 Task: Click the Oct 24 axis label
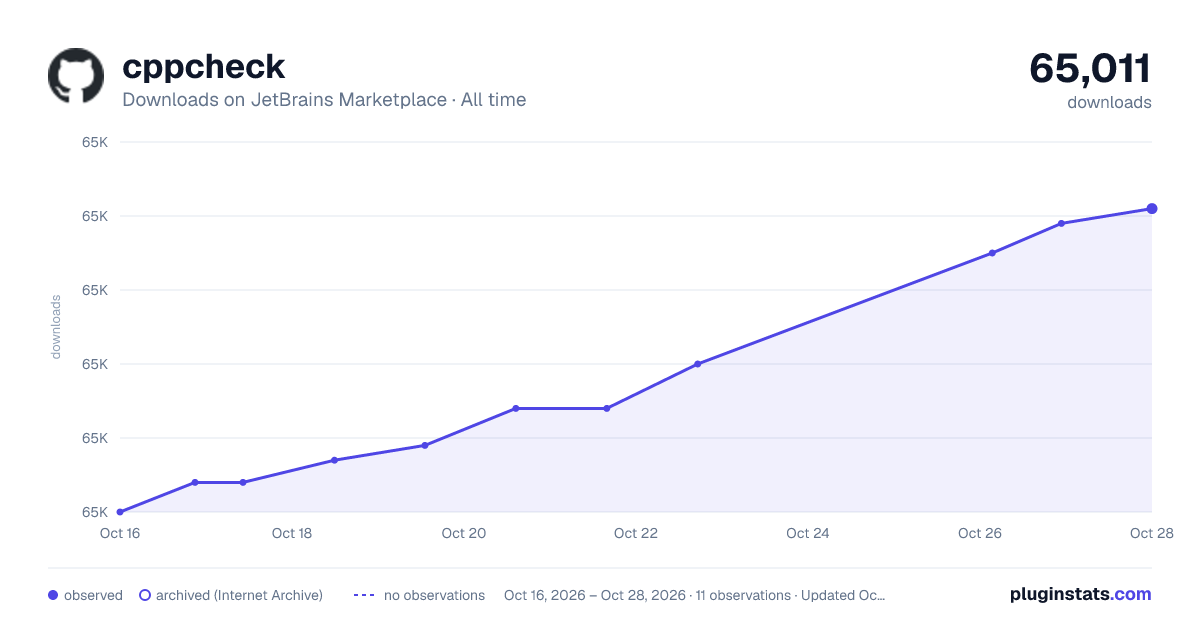click(x=808, y=533)
